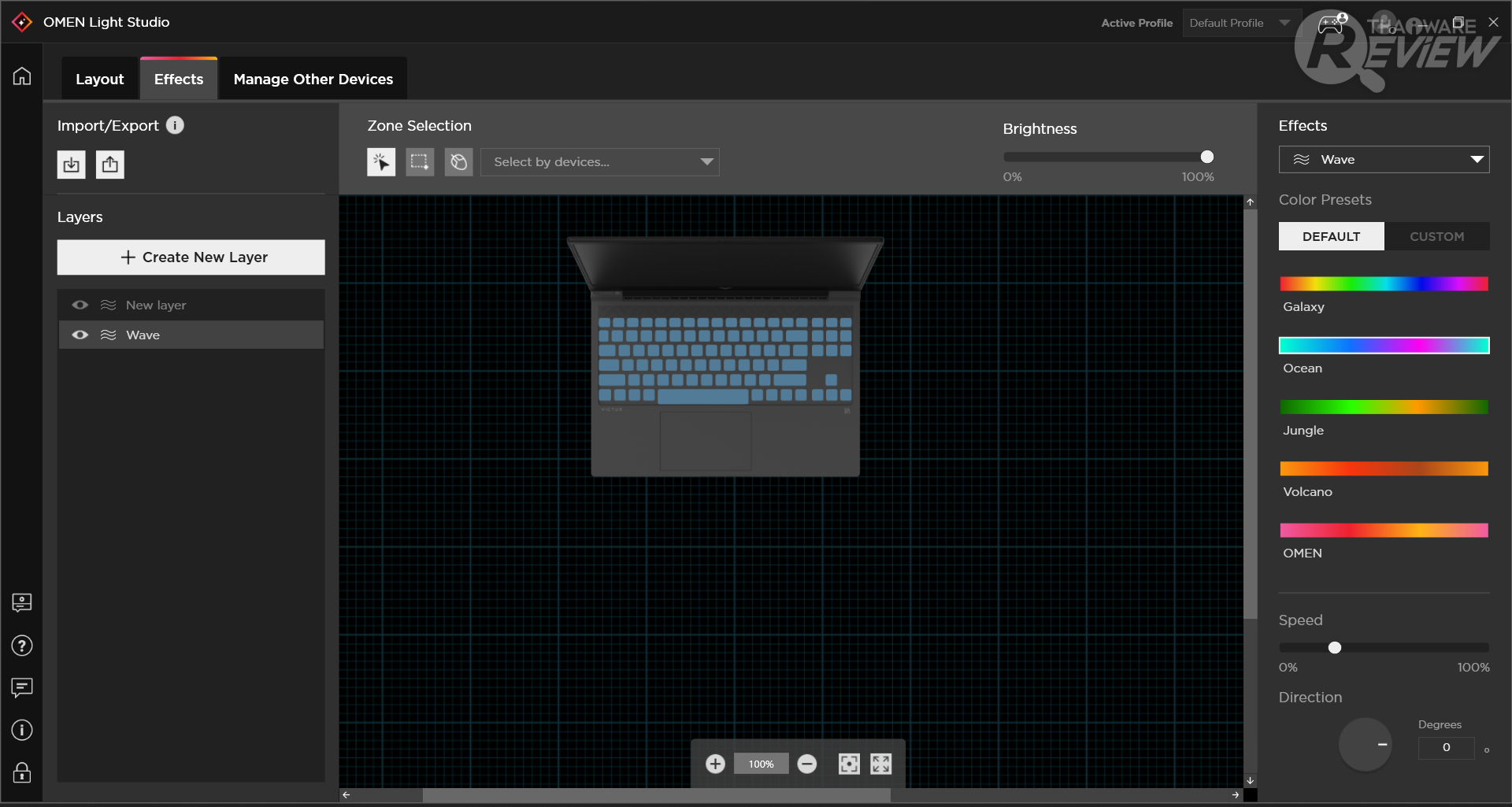The width and height of the screenshot is (1512, 807).
Task: Toggle visibility of the Wave layer
Action: pyautogui.click(x=80, y=335)
